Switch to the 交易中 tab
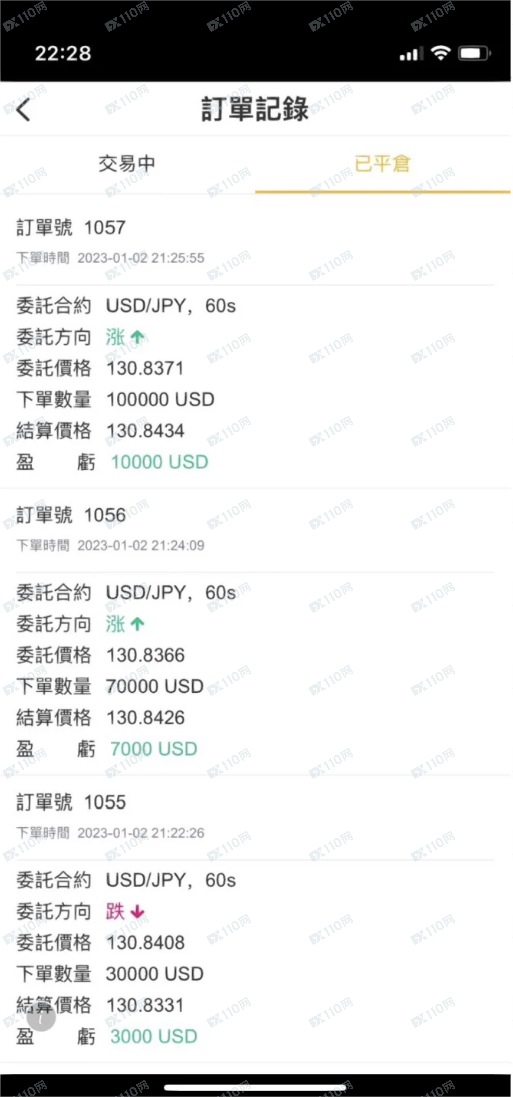 (127, 164)
